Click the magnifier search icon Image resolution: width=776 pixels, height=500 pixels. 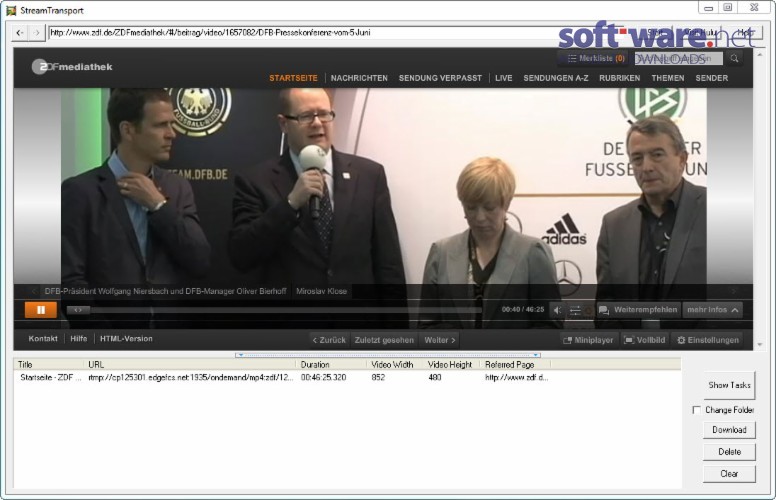point(734,58)
